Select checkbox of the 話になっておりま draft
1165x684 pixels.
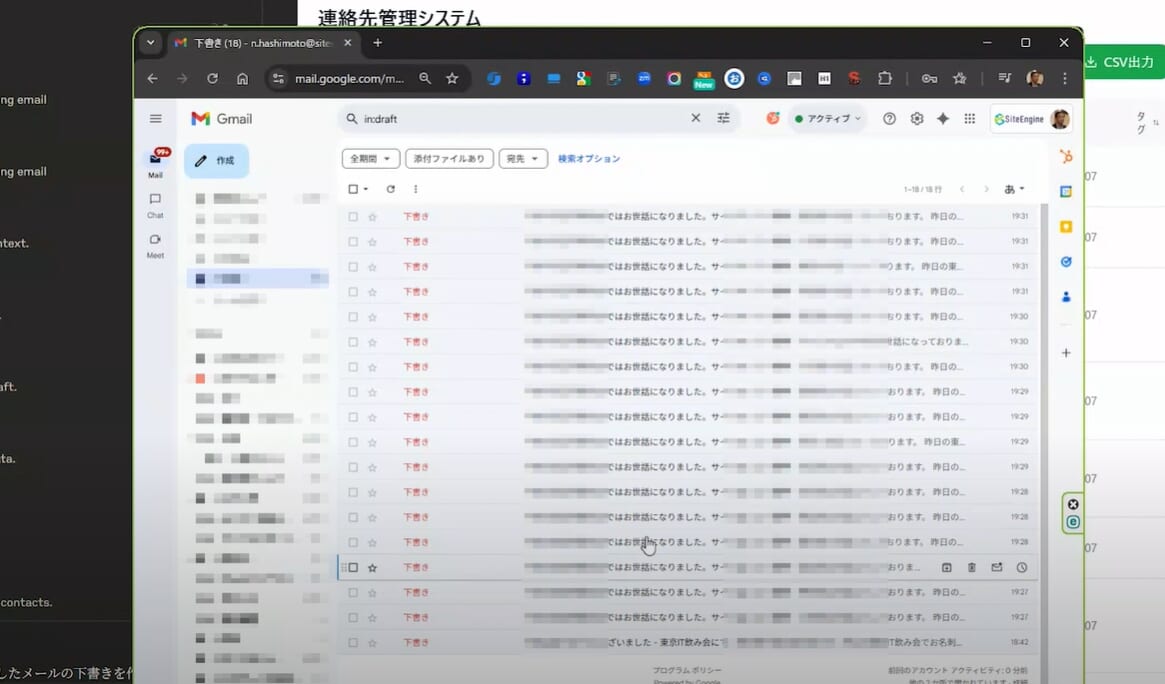(353, 342)
